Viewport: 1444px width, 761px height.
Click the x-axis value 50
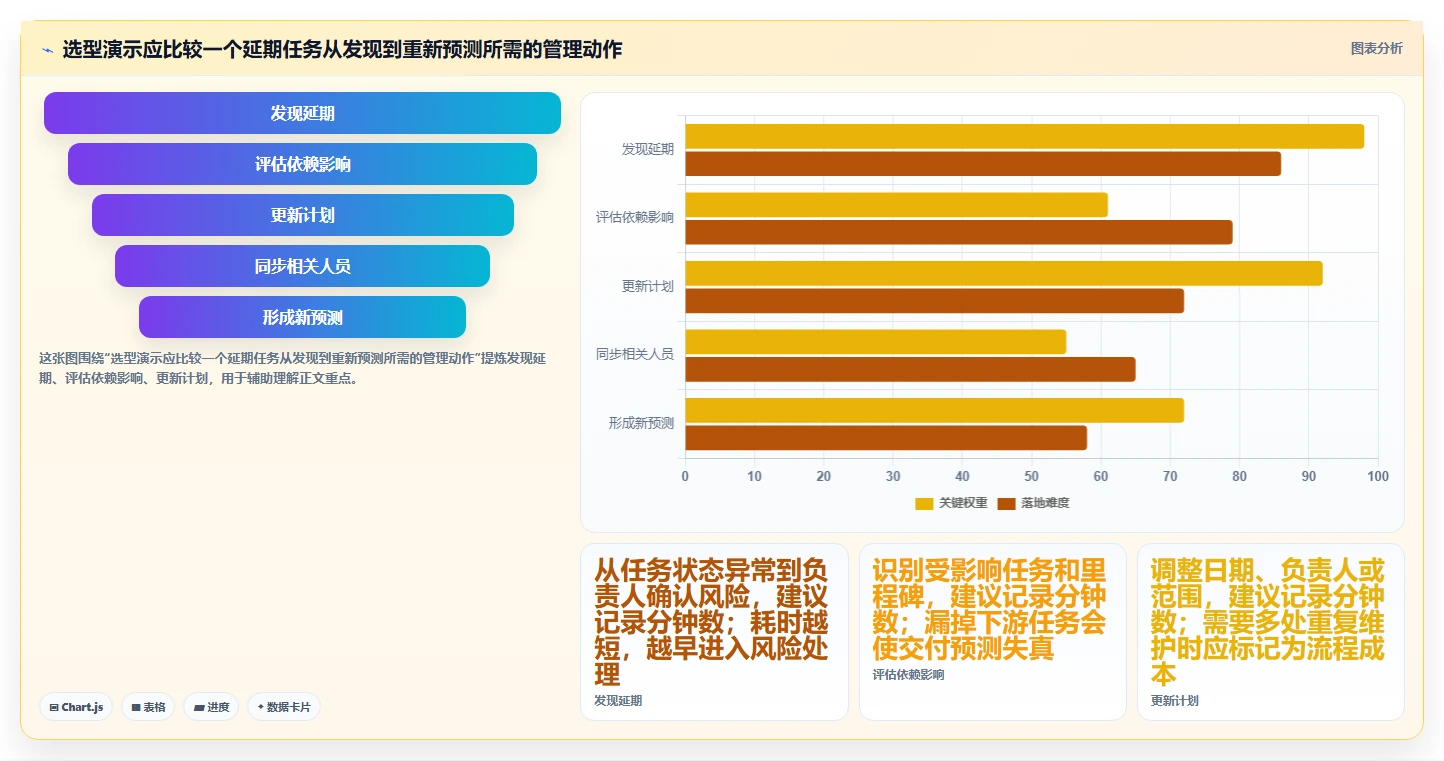click(1031, 476)
